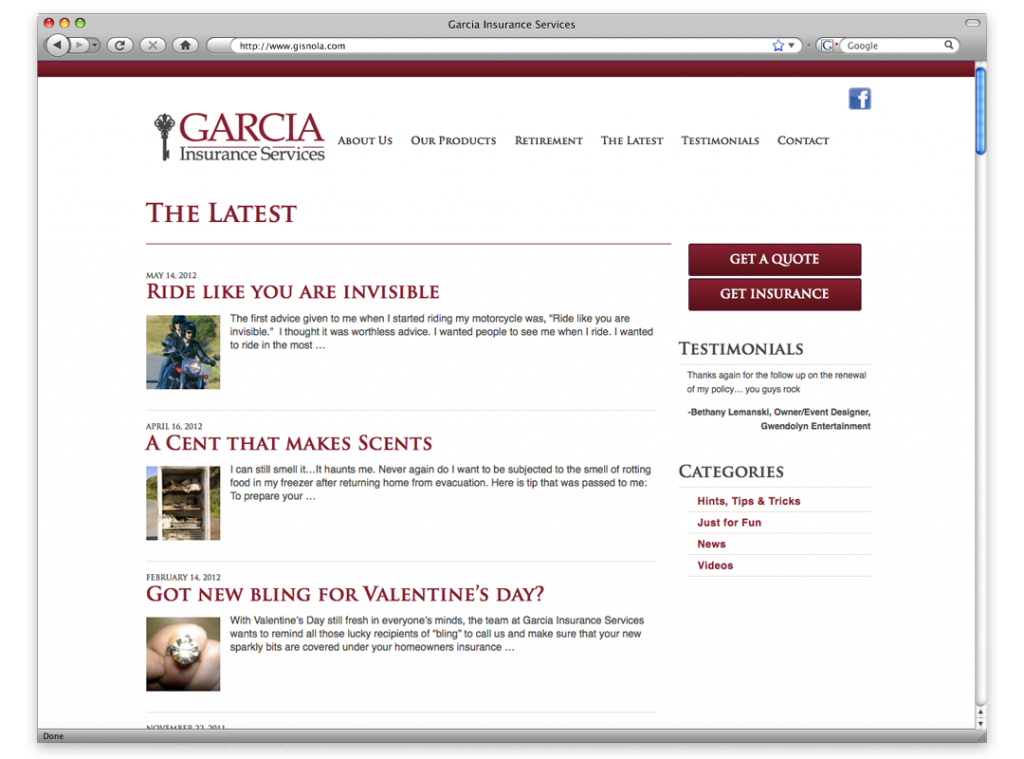Click the Bethany Lemanski testimonial attribution
This screenshot has height=759, width=1024.
pos(779,419)
